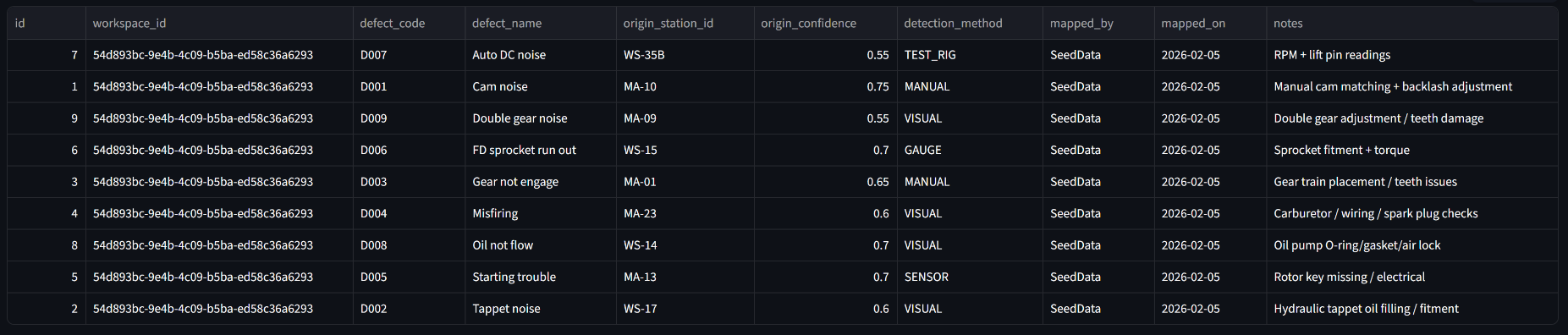The height and width of the screenshot is (335, 1568).
Task: Click defect code D003
Action: point(409,182)
